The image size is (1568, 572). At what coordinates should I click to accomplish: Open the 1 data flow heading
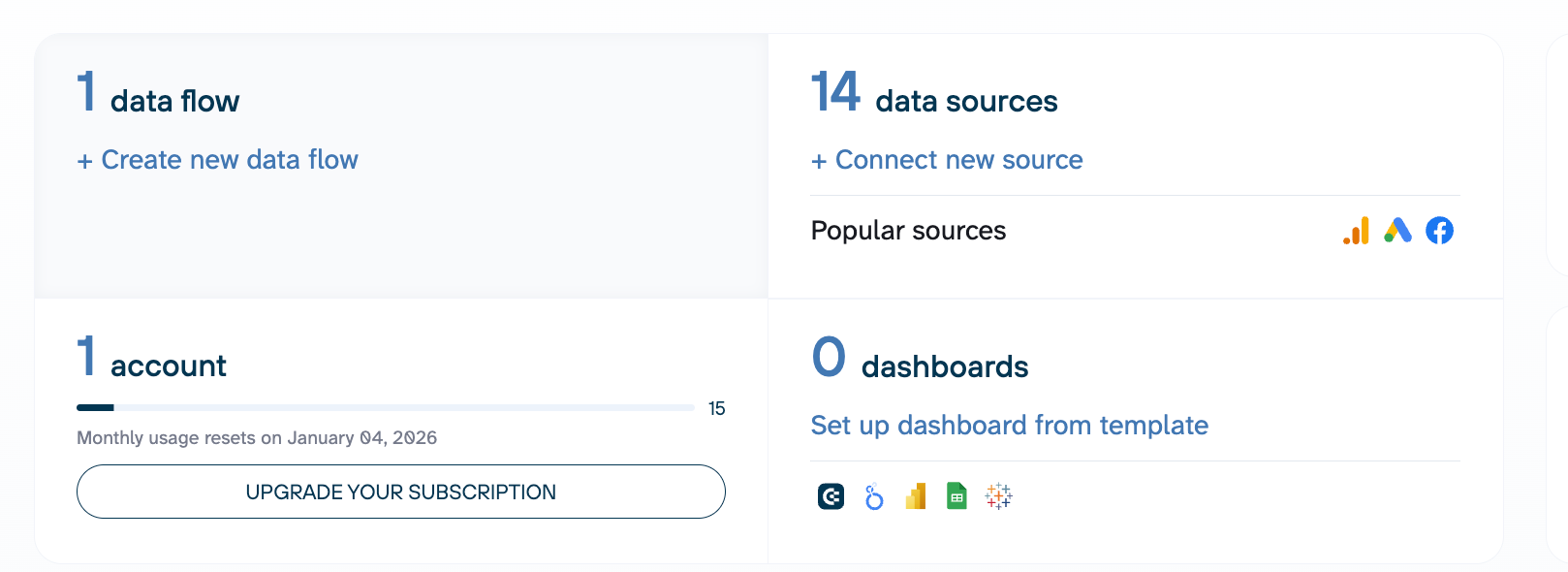159,95
